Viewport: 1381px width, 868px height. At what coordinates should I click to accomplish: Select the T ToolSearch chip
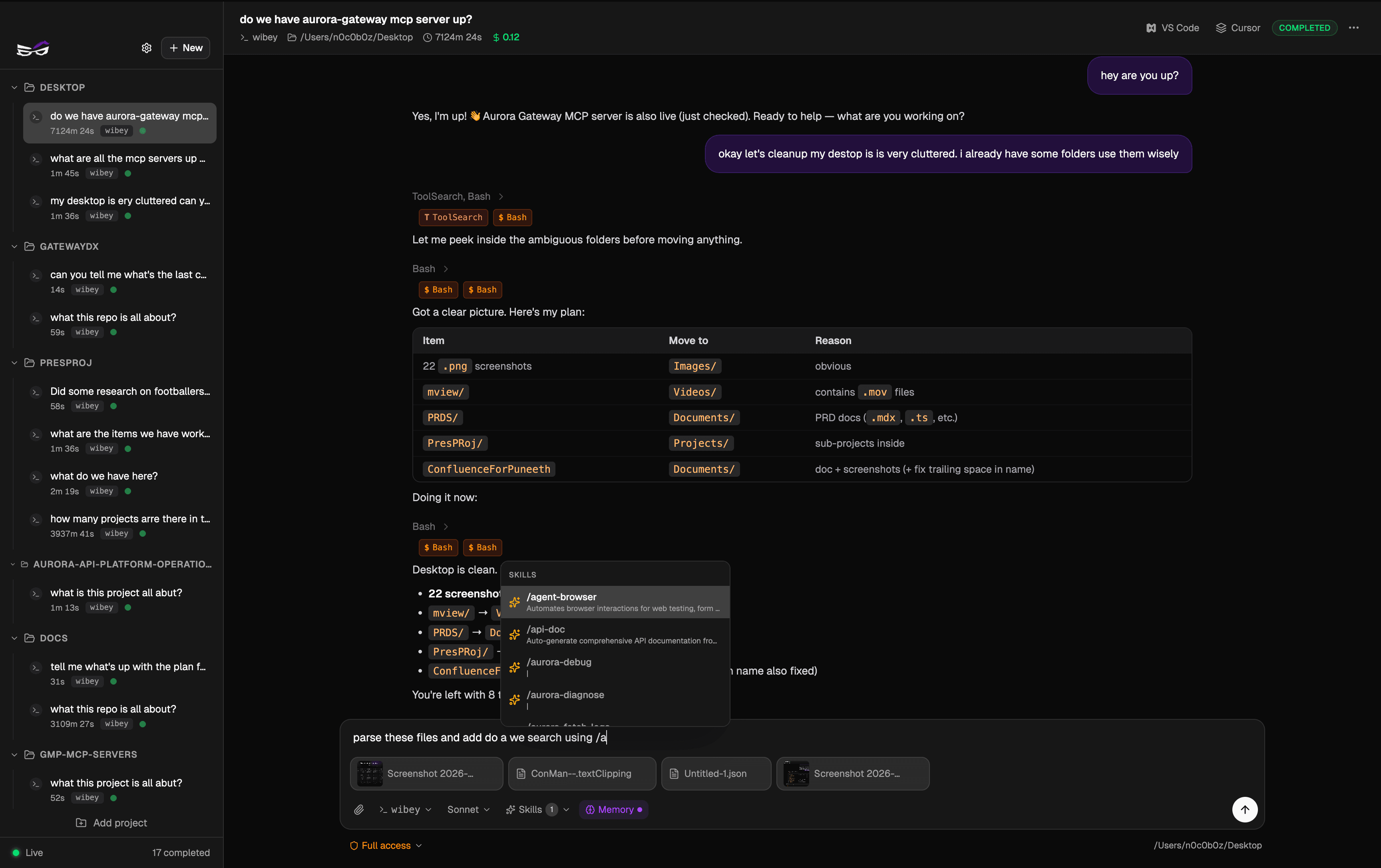click(x=452, y=217)
